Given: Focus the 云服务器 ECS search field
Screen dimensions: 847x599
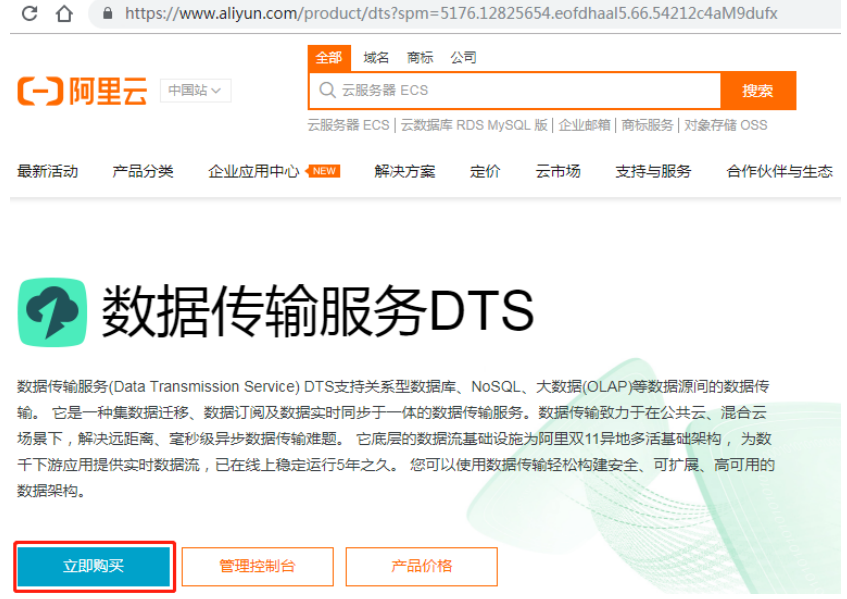Looking at the screenshot, I should tap(515, 90).
